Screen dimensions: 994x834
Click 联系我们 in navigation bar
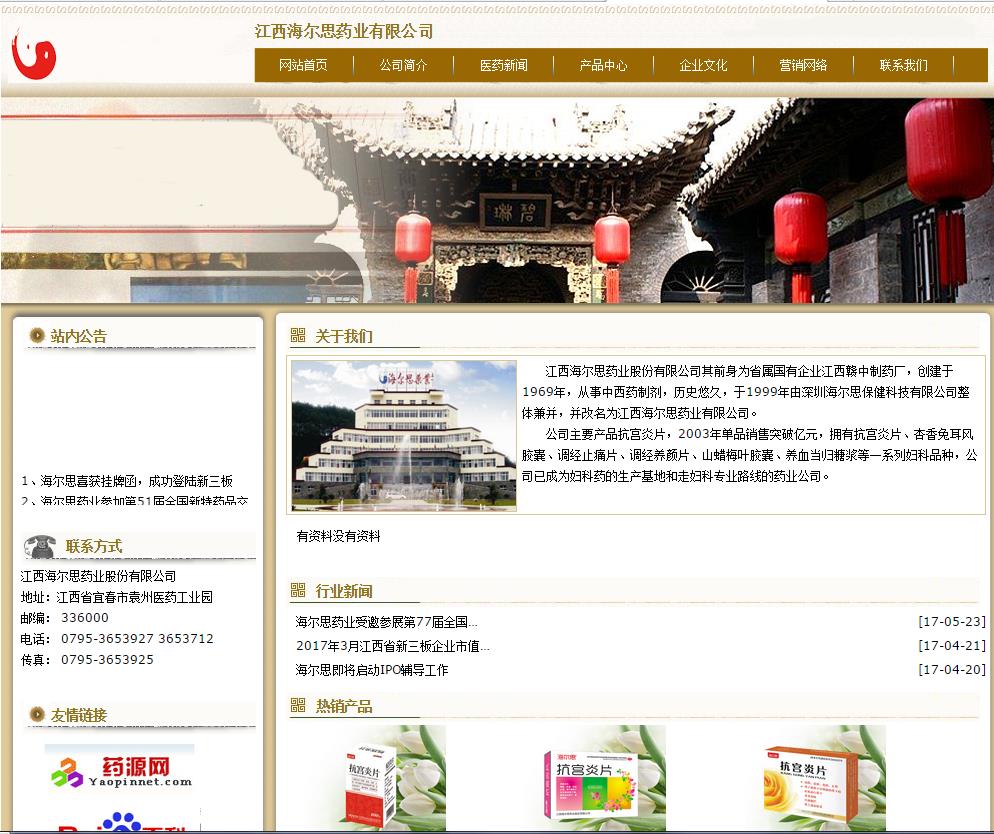(x=903, y=65)
